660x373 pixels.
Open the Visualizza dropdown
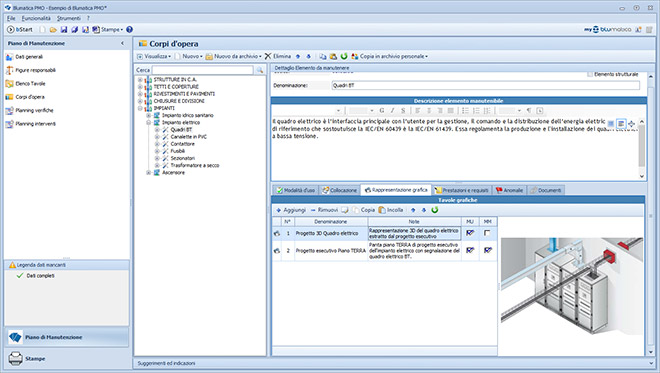[x=154, y=56]
